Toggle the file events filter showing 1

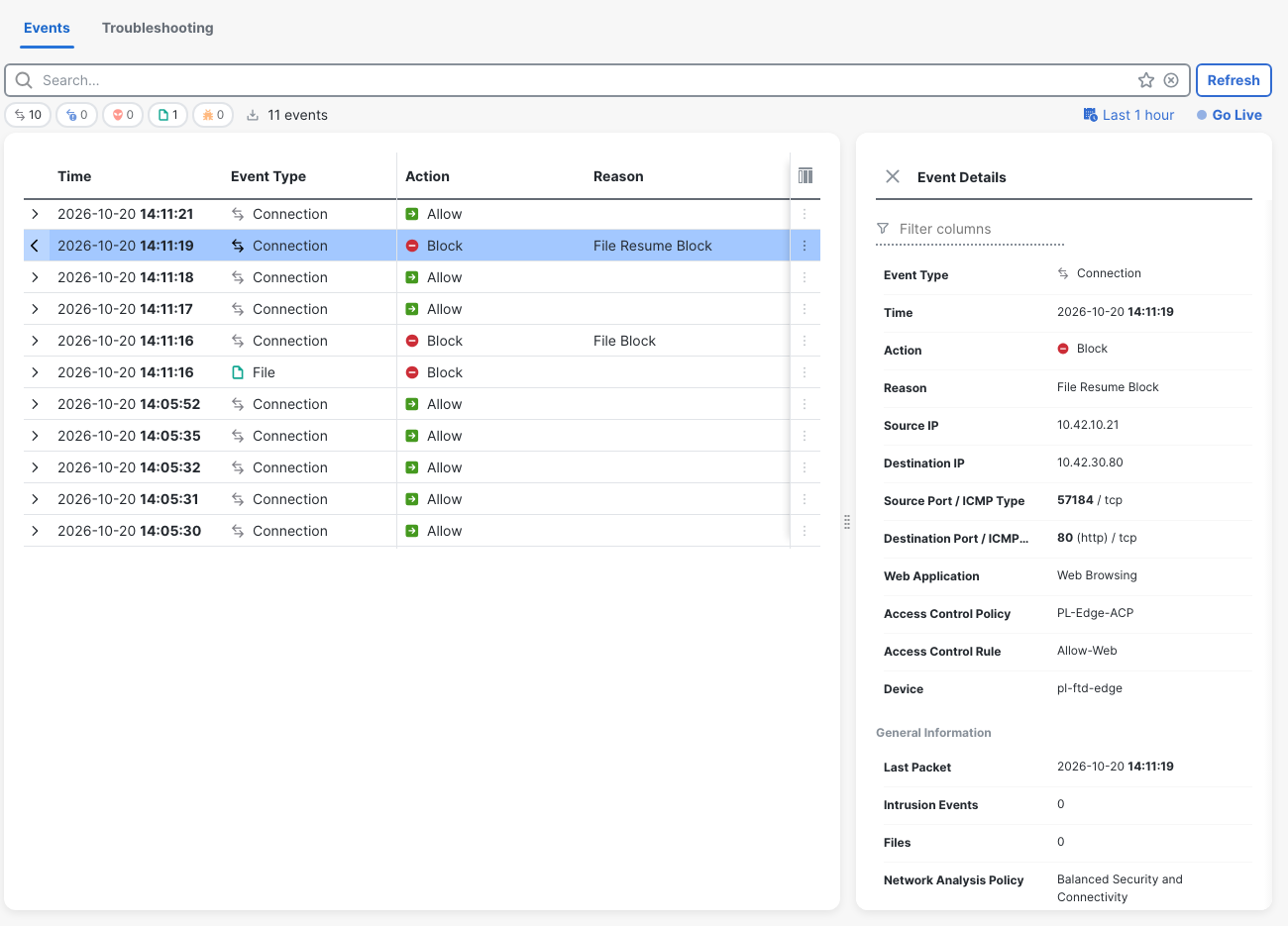(168, 115)
